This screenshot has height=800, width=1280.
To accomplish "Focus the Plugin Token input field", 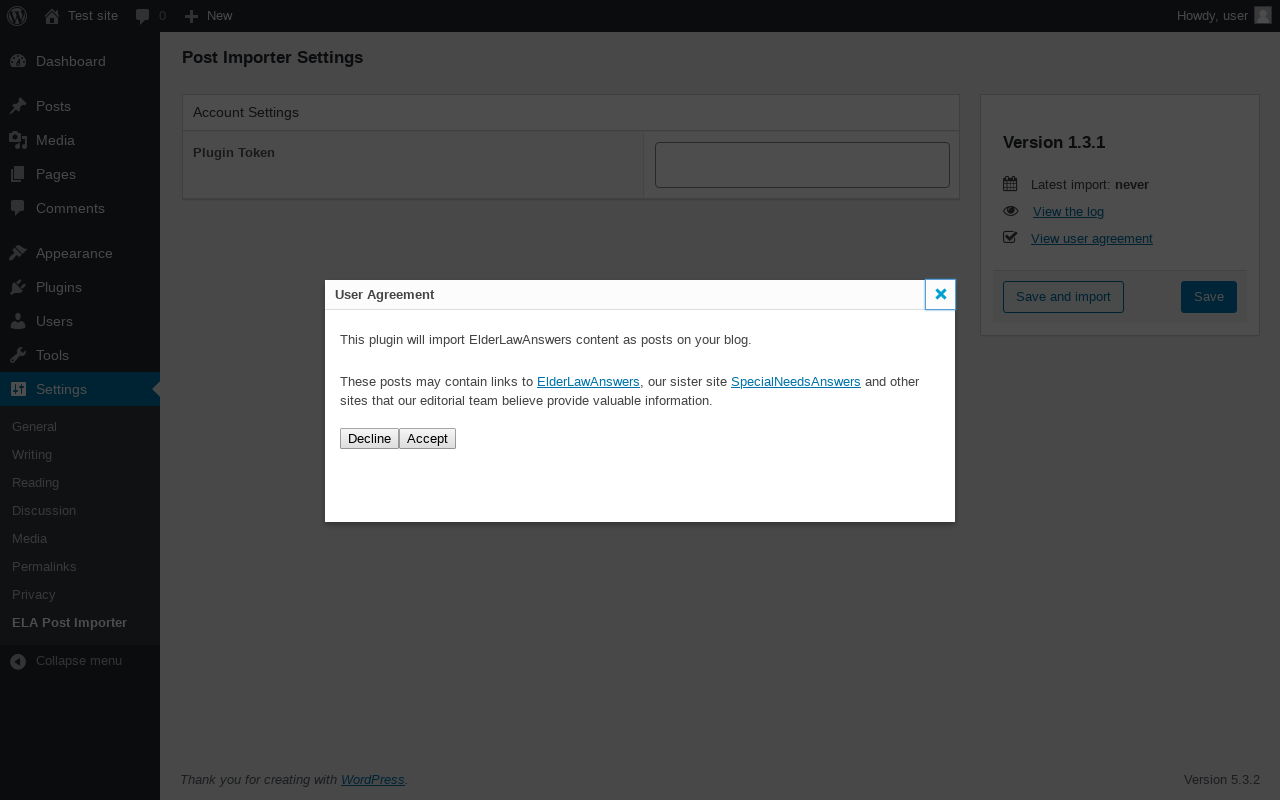I will click(x=802, y=165).
